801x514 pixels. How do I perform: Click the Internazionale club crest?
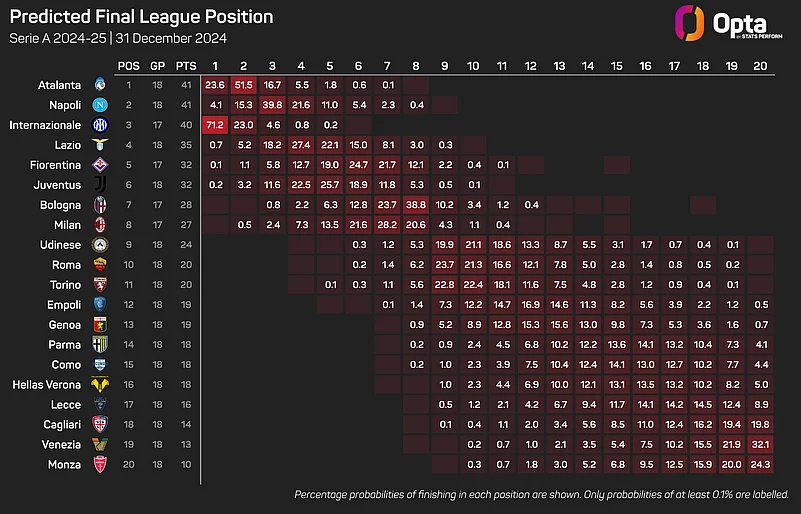pos(100,125)
